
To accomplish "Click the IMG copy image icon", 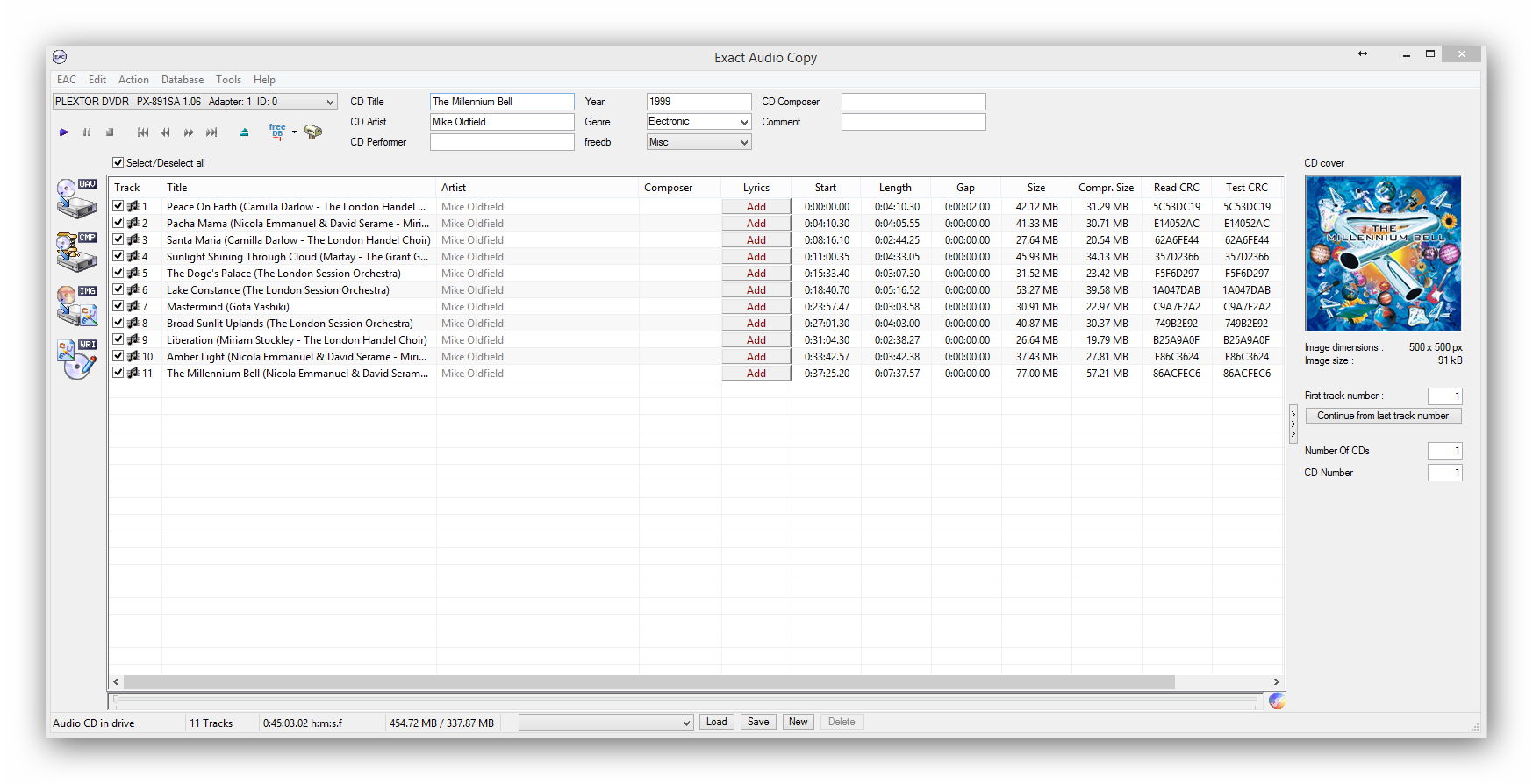I will 76,305.
